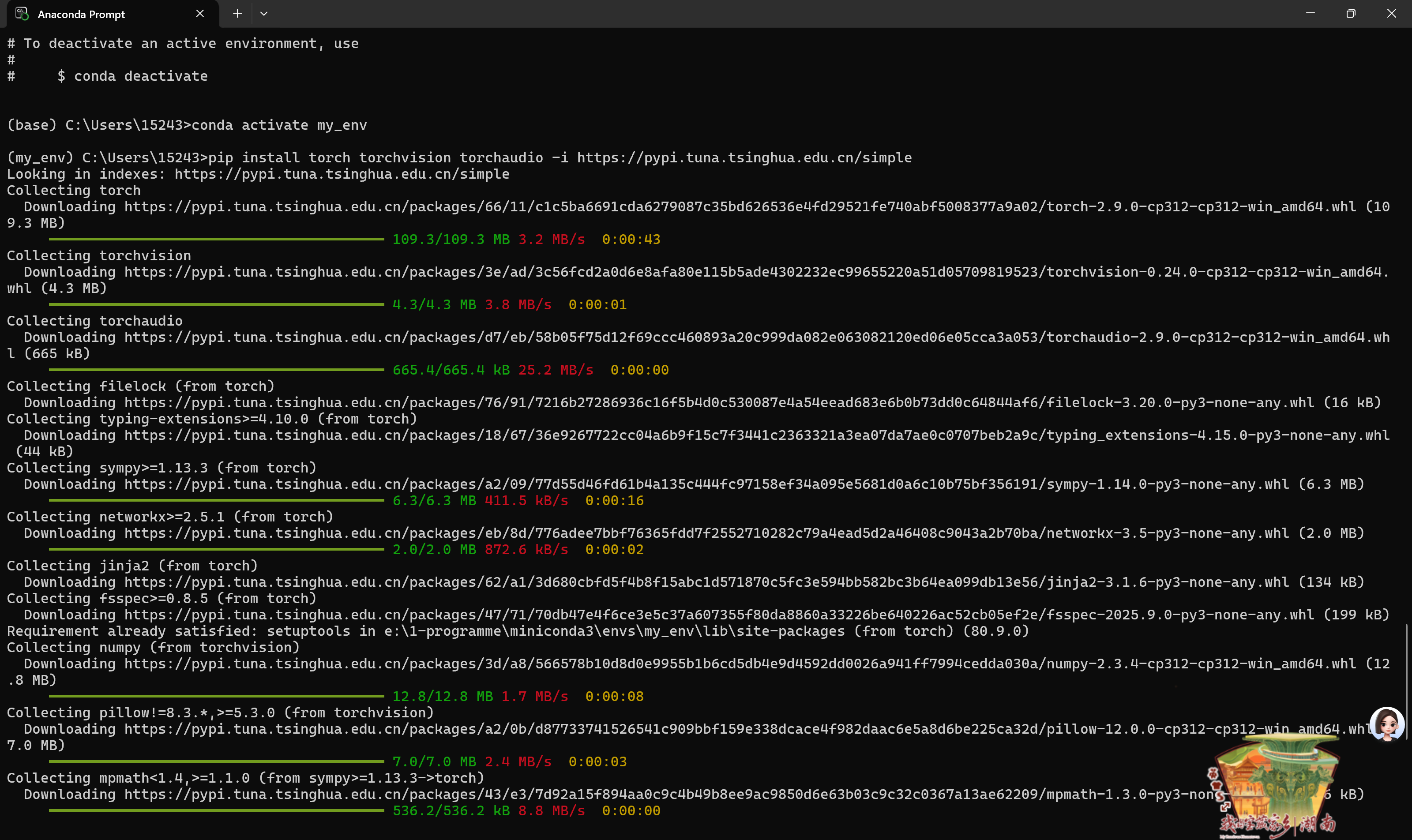Click the torchvision download progress bar
This screenshot has height=840, width=1412.
[217, 304]
